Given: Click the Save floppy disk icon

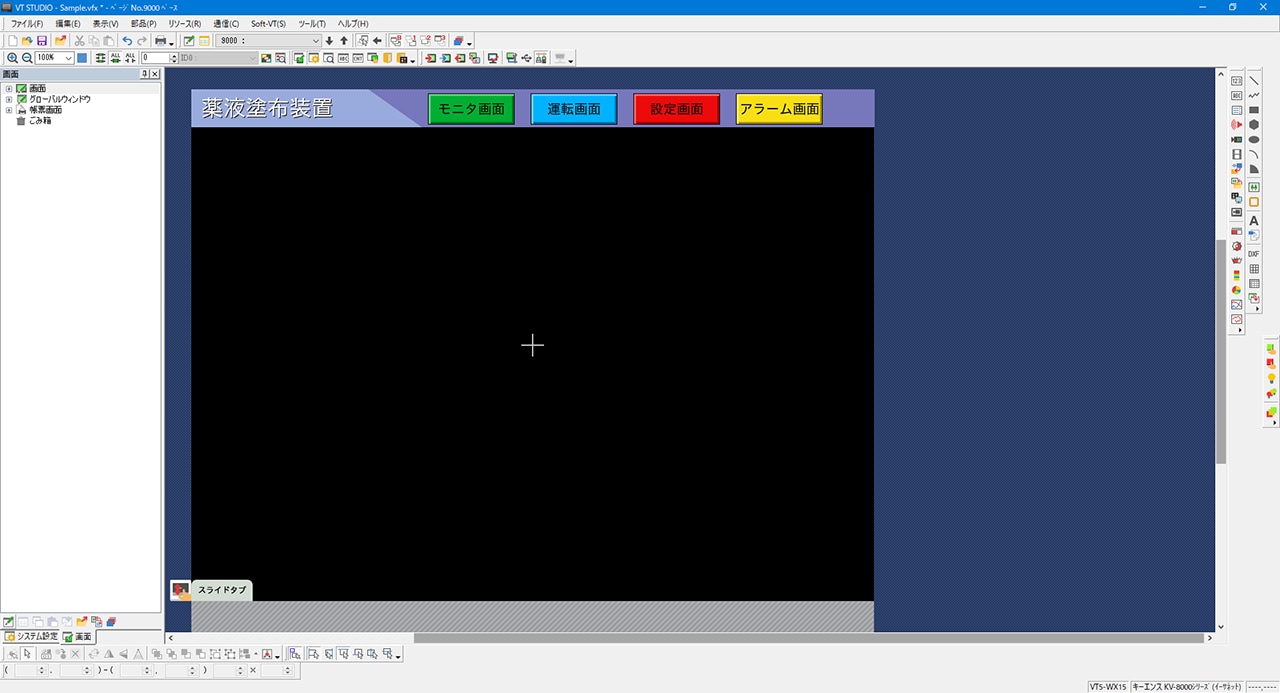Looking at the screenshot, I should tap(42, 41).
